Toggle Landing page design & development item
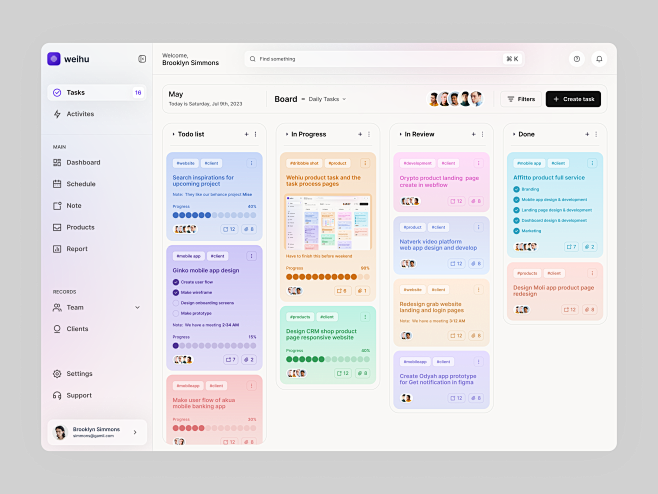658x494 pixels. (517, 210)
